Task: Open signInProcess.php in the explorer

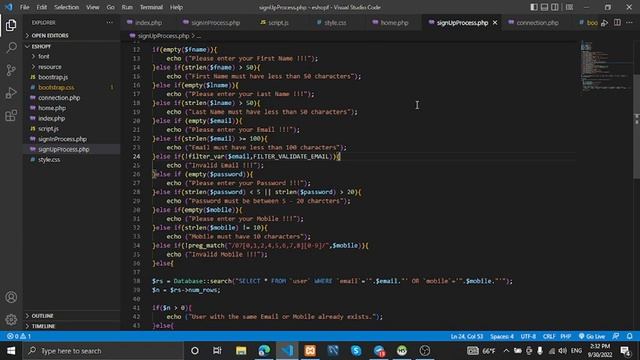Action: click(x=71, y=139)
